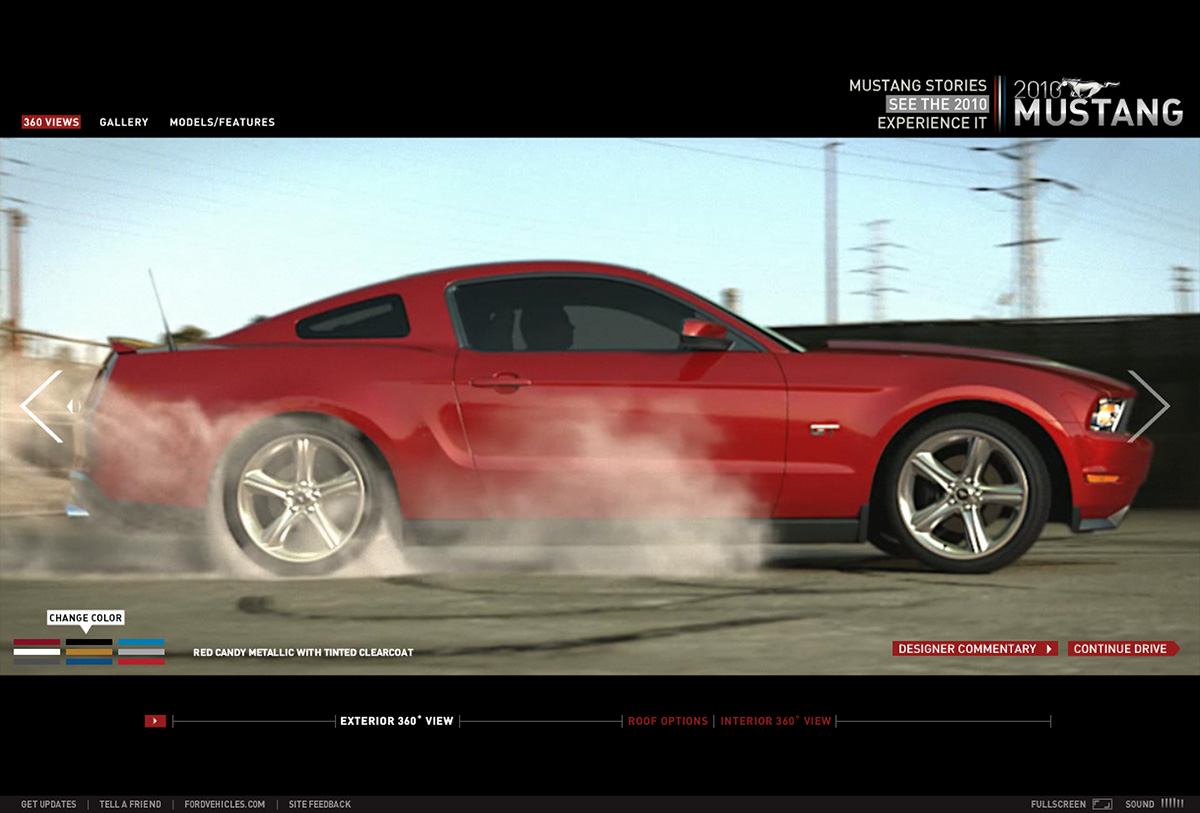
Task: Jump to Exterior 360° View on the timeline
Action: pyautogui.click(x=396, y=721)
